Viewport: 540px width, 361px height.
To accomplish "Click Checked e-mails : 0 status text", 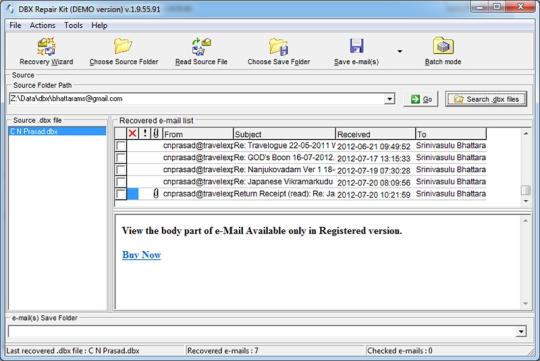I will click(400, 351).
